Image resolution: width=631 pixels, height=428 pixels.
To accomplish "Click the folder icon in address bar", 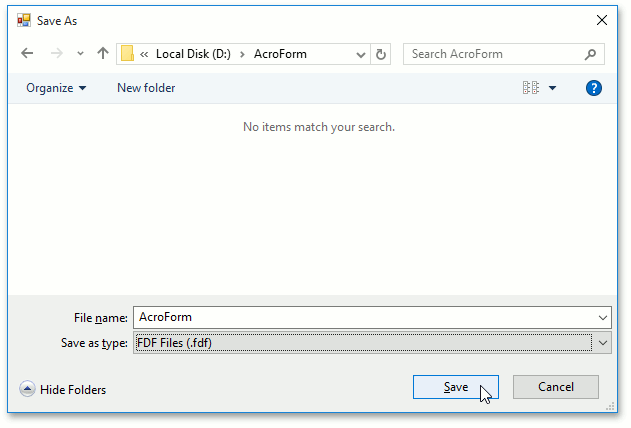I will [x=128, y=54].
